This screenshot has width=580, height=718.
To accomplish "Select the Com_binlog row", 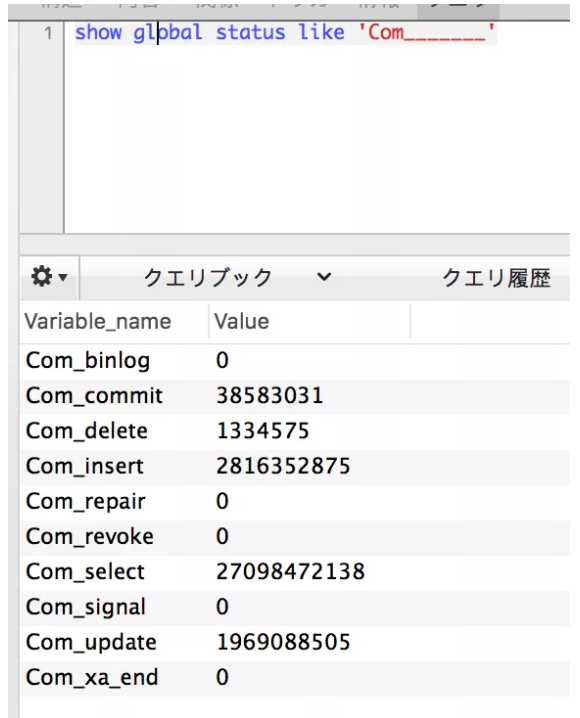I will click(x=295, y=360).
